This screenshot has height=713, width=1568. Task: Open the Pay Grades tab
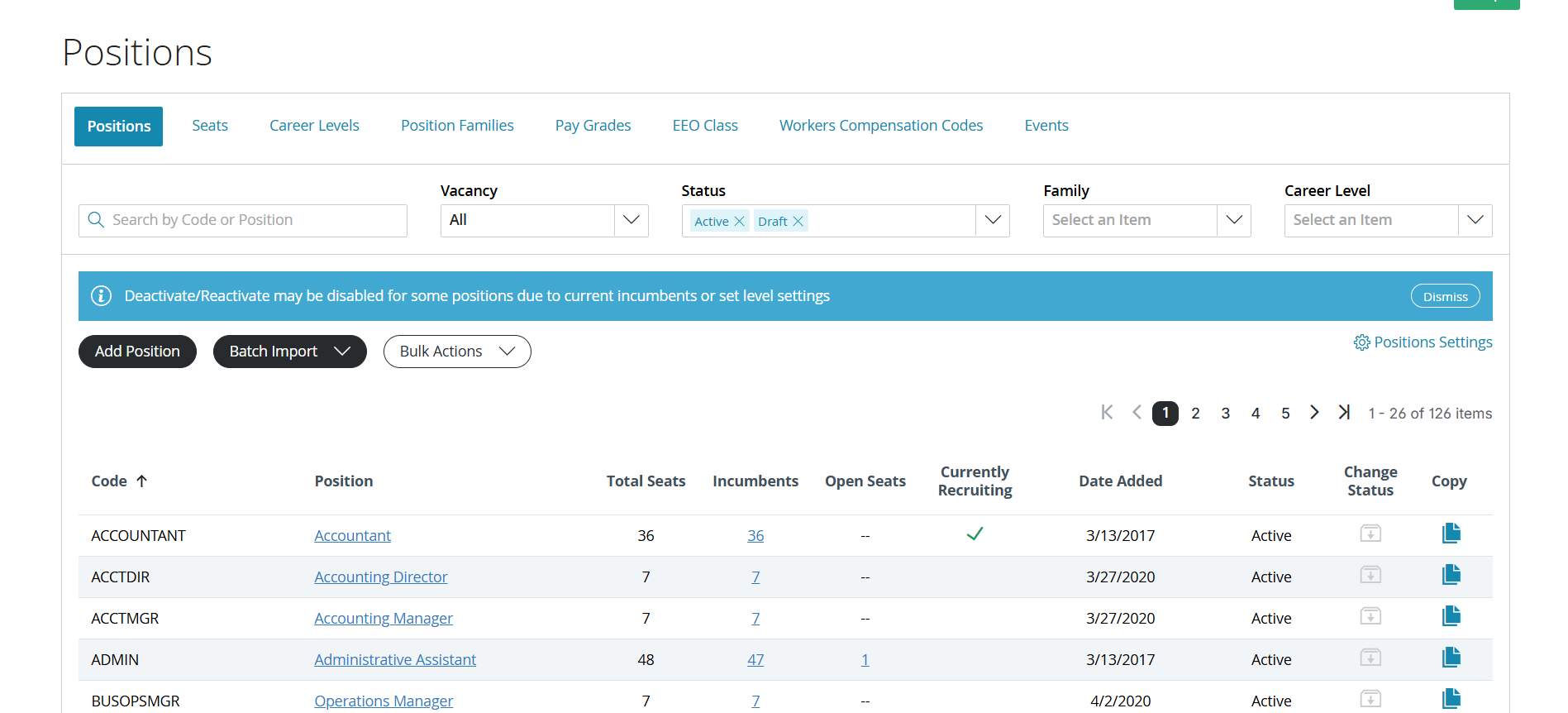point(593,126)
